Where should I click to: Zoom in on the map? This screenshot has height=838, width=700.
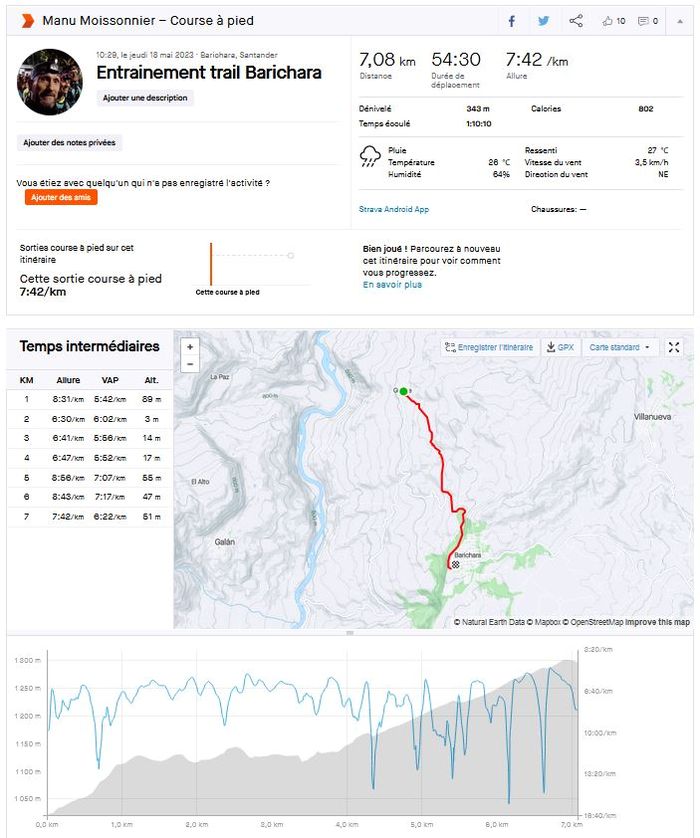click(x=190, y=347)
